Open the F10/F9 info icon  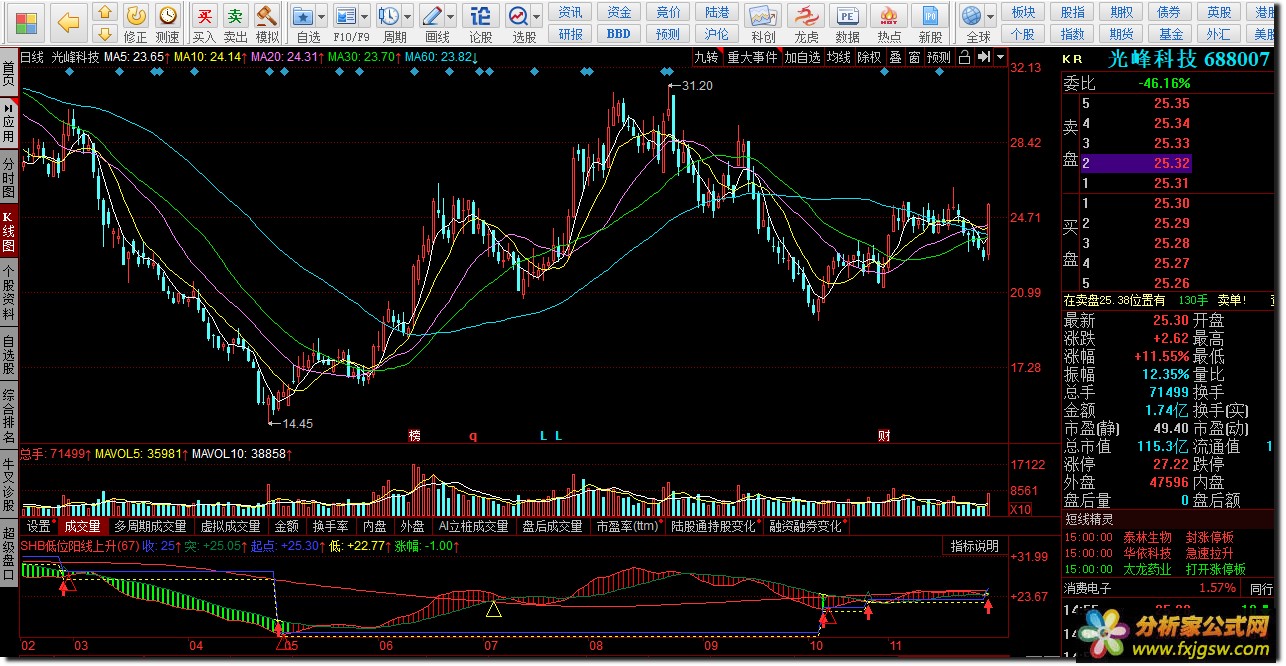(346, 16)
